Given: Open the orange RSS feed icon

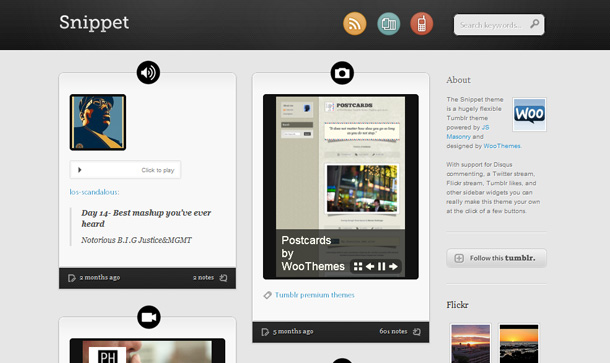Looking at the screenshot, I should [x=354, y=24].
